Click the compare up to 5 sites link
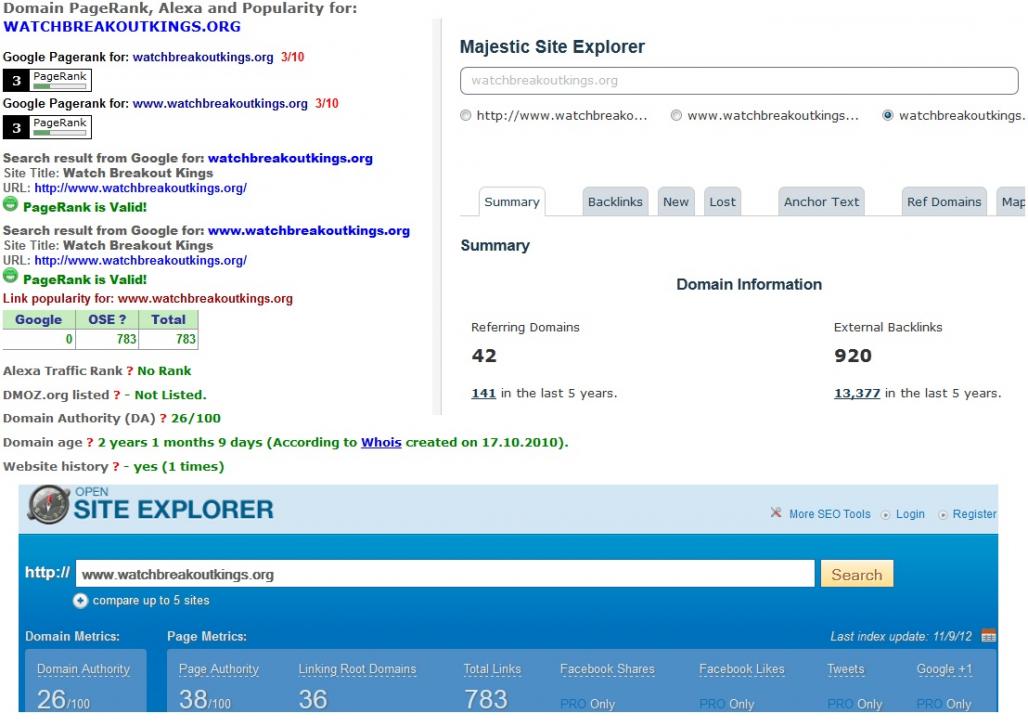The width and height of the screenshot is (1028, 726). click(151, 600)
